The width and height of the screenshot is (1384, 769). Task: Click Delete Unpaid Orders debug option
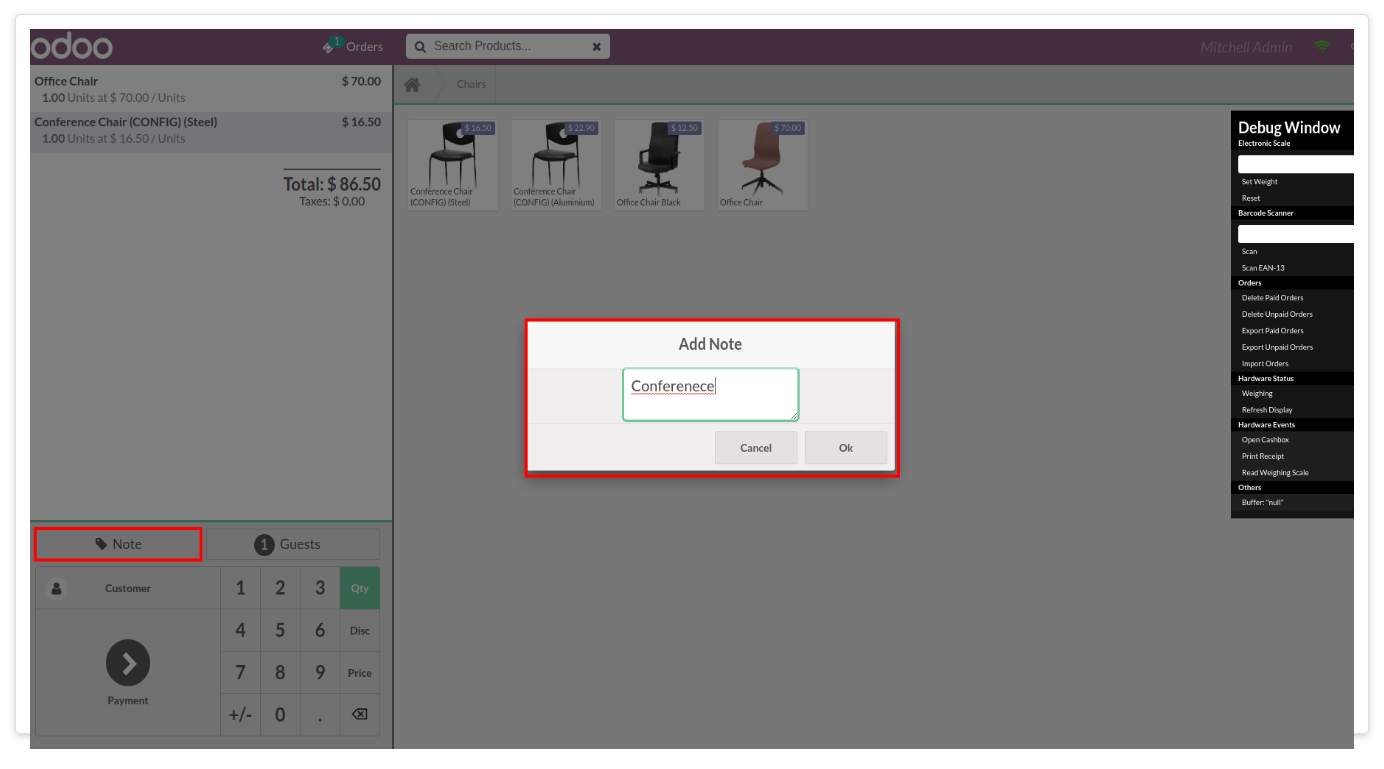[x=1277, y=314]
